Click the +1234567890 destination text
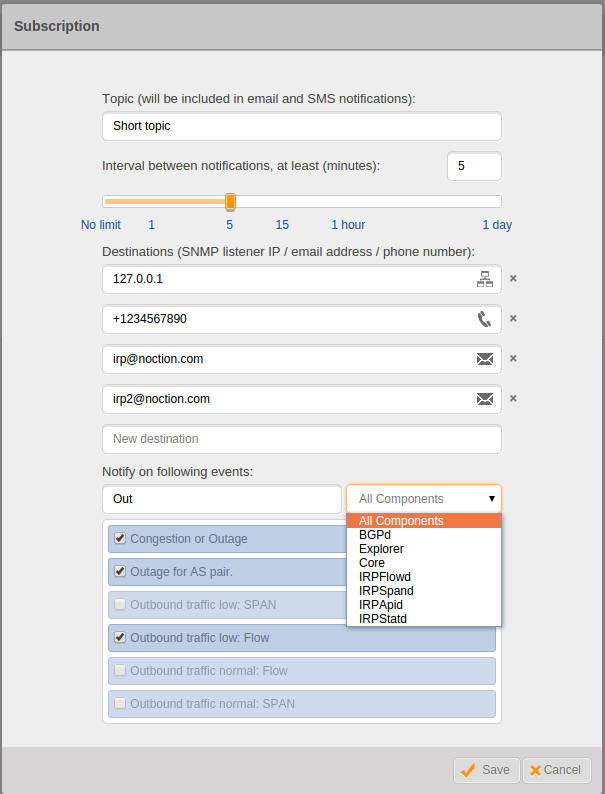 tap(150, 319)
